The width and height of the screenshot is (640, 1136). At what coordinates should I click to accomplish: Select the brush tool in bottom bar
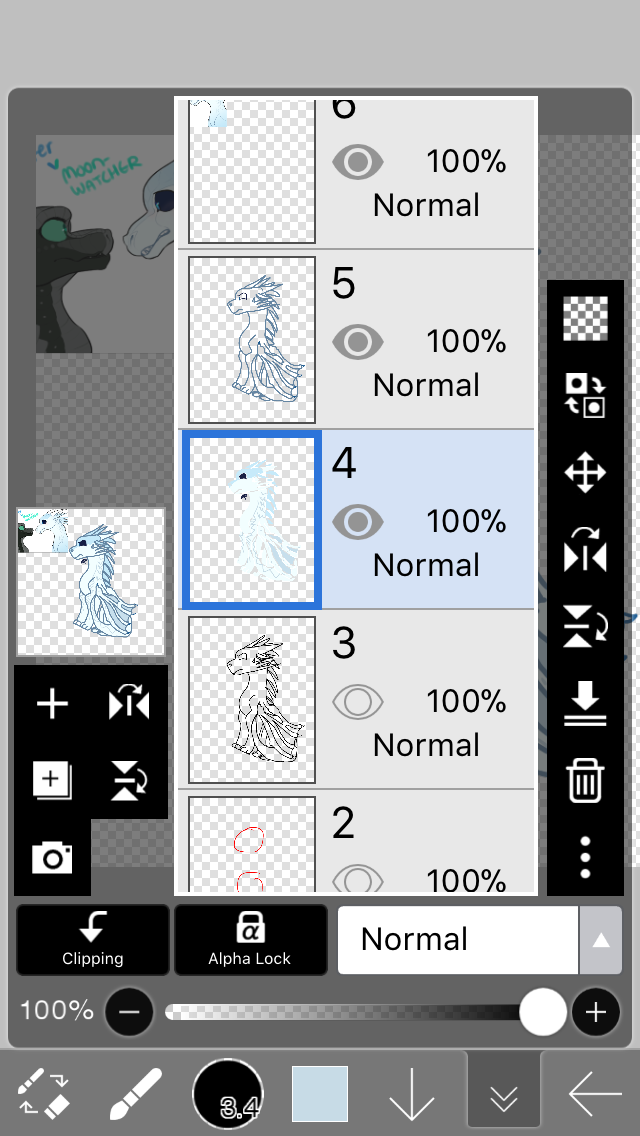pos(136,1094)
